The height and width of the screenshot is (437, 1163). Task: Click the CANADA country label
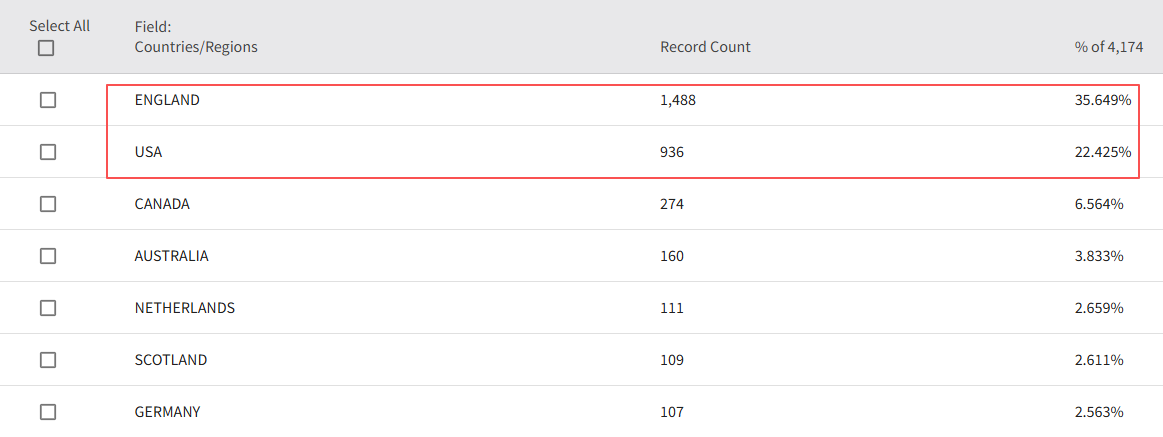click(162, 204)
